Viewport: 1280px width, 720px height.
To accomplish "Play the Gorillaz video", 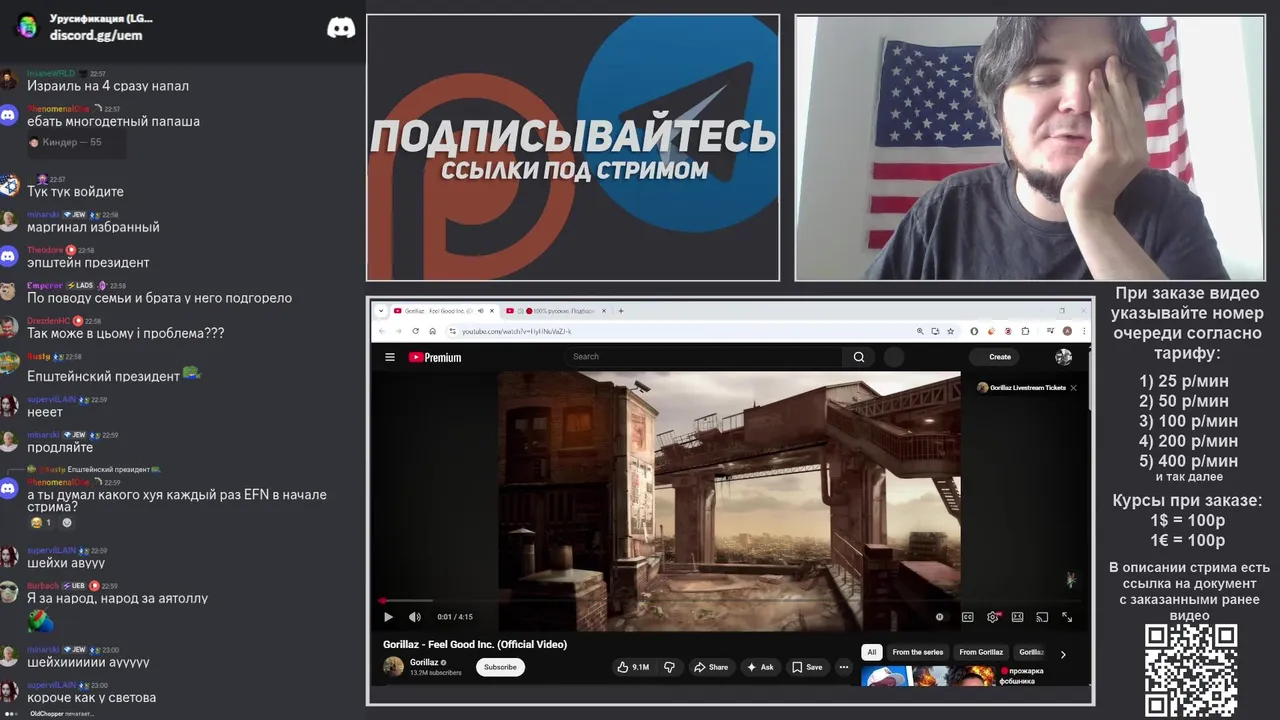I will coord(388,617).
